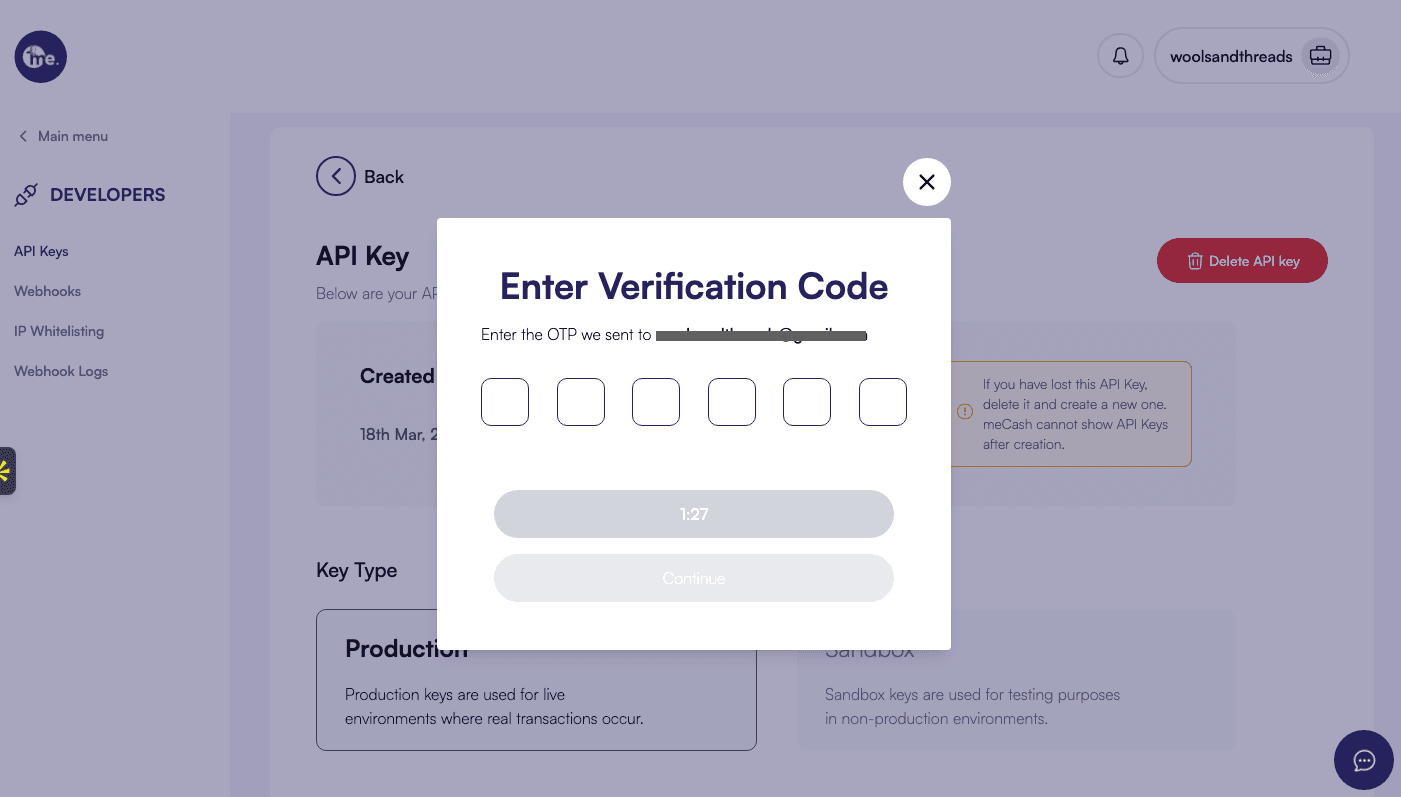This screenshot has width=1401, height=797.
Task: Select the first OTP digit box
Action: click(x=505, y=402)
